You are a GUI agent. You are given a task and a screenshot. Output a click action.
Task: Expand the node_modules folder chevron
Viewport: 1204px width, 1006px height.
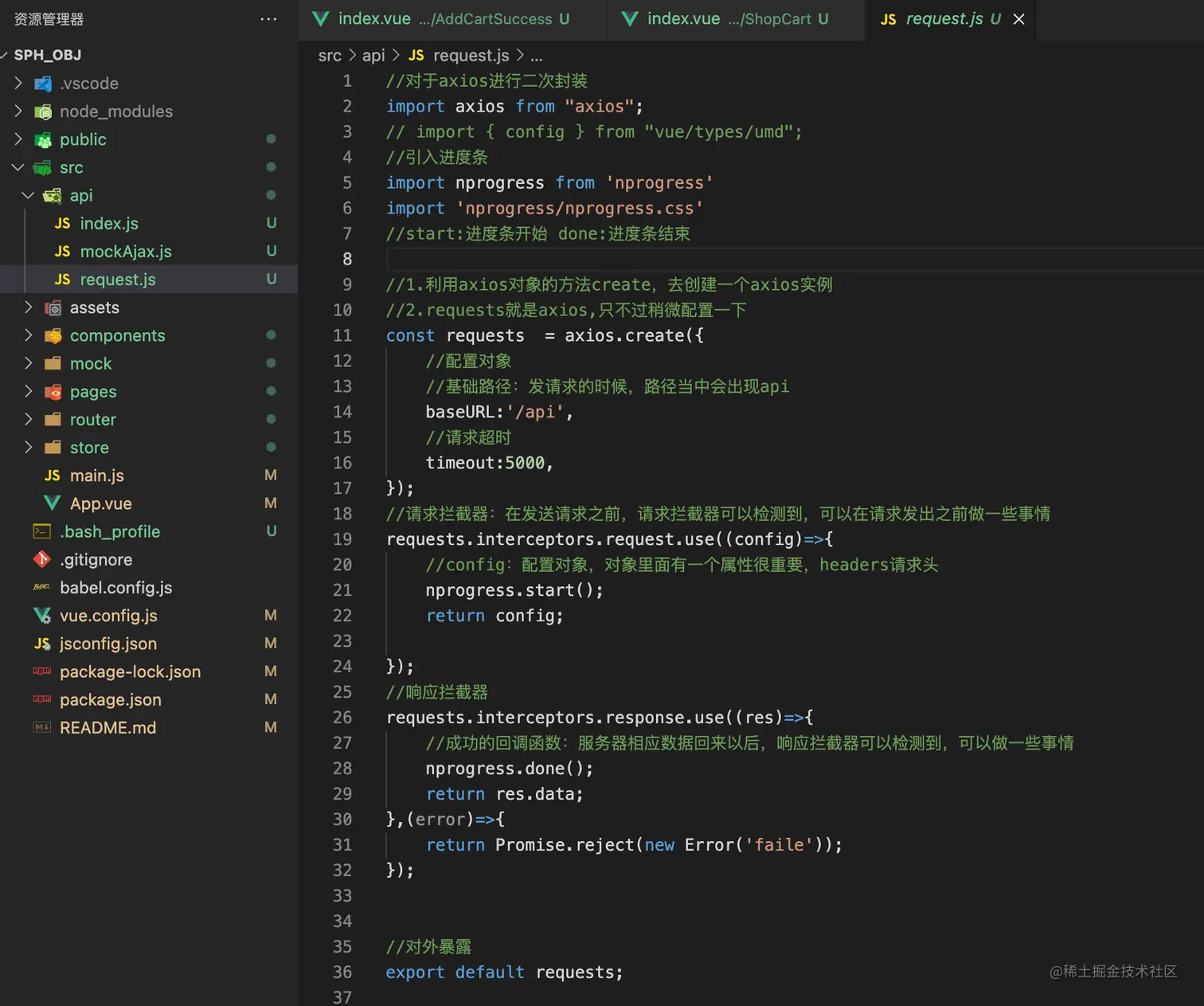click(18, 111)
